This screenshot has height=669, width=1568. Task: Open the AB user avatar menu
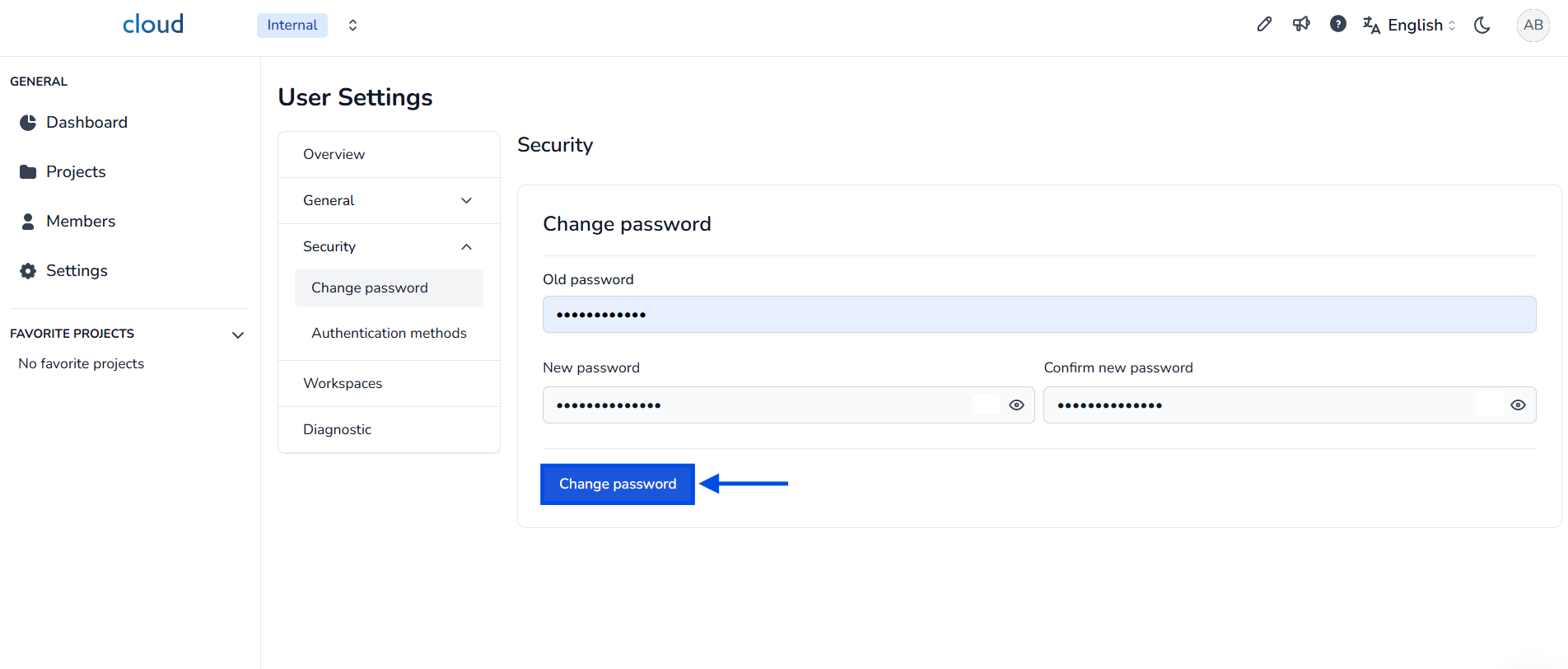(1533, 26)
